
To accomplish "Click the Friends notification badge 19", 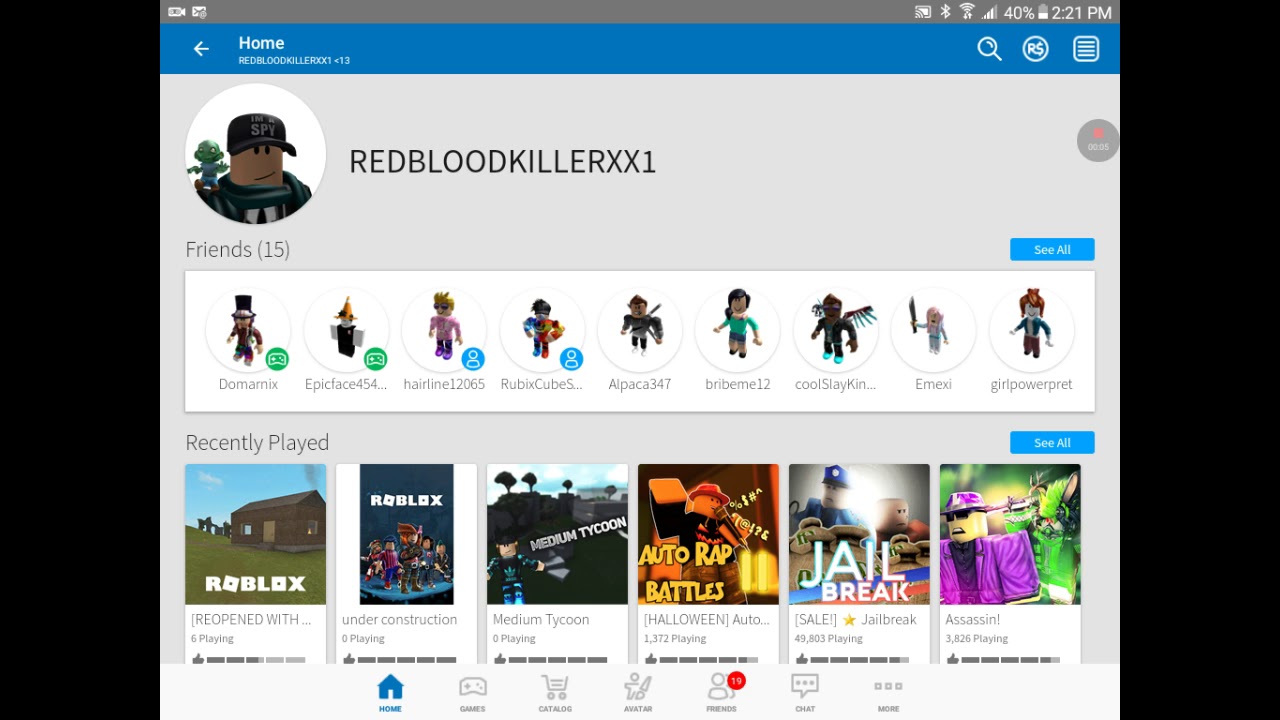I will pos(736,681).
